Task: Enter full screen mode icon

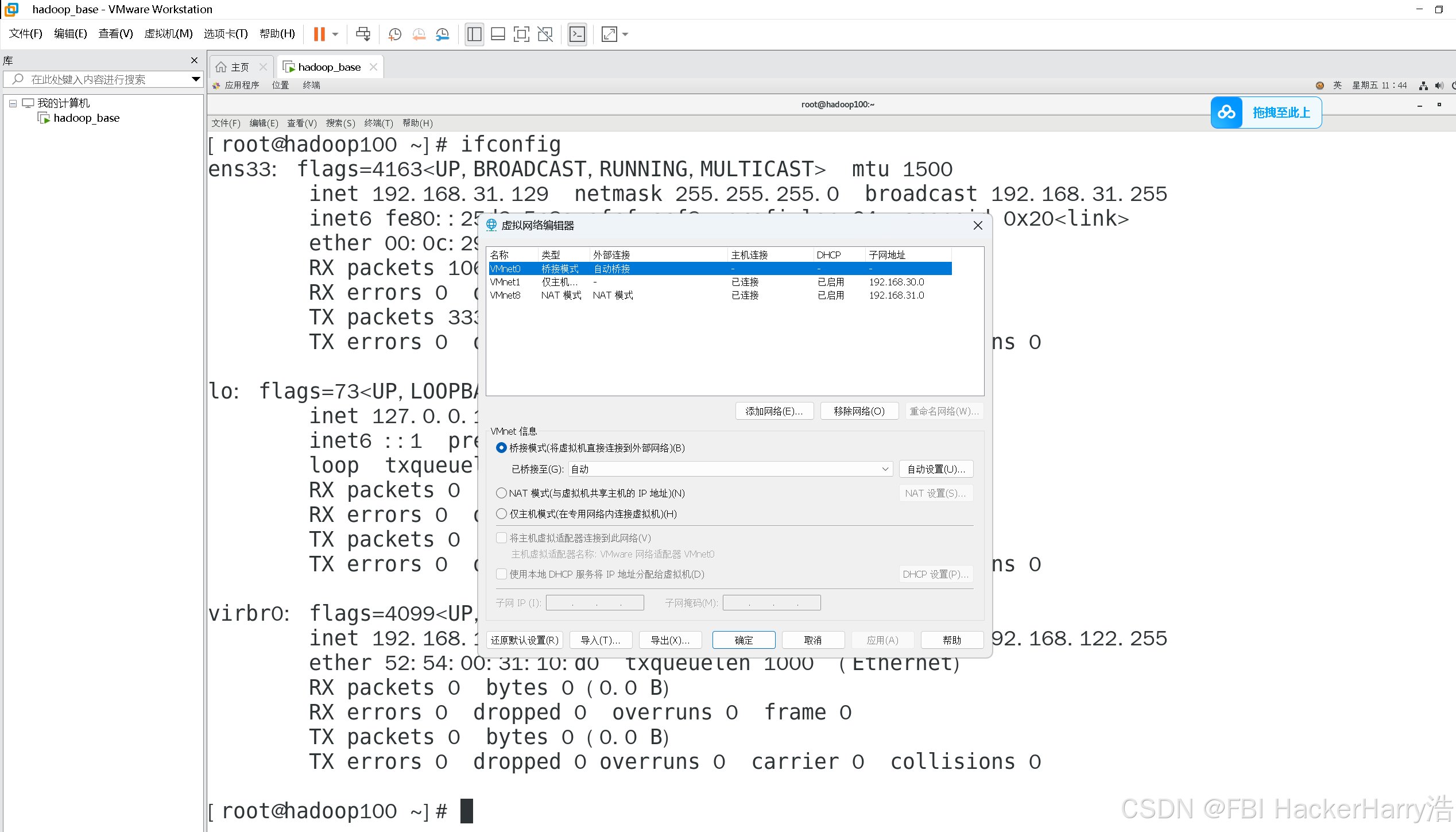Action: 521,34
